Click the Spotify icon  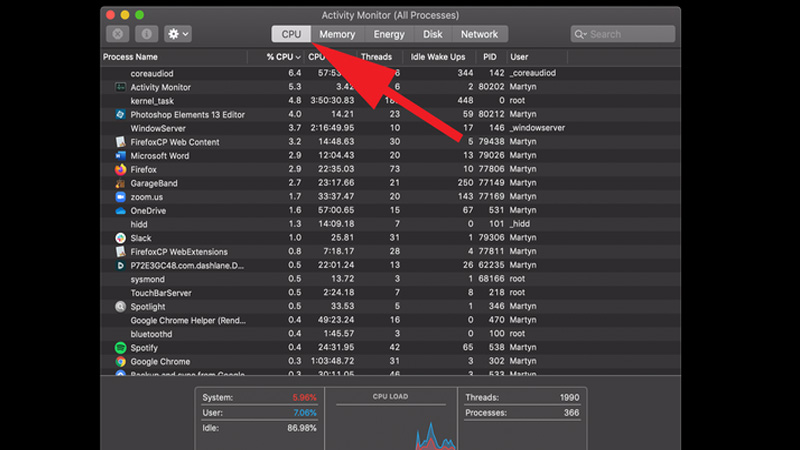coord(120,348)
